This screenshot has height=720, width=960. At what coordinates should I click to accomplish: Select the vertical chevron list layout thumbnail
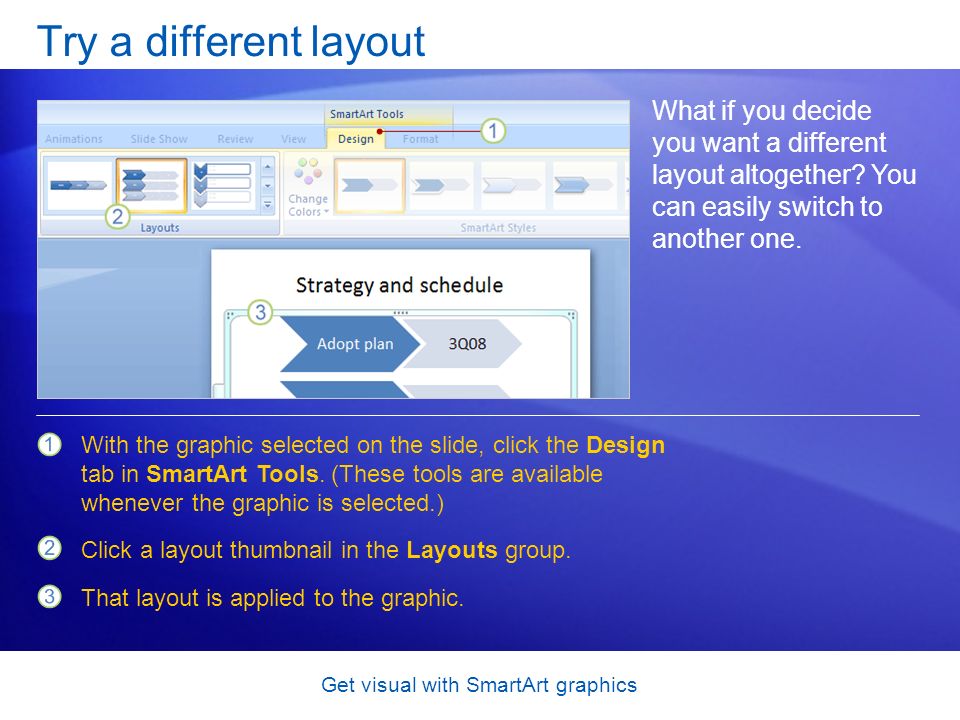click(x=223, y=184)
